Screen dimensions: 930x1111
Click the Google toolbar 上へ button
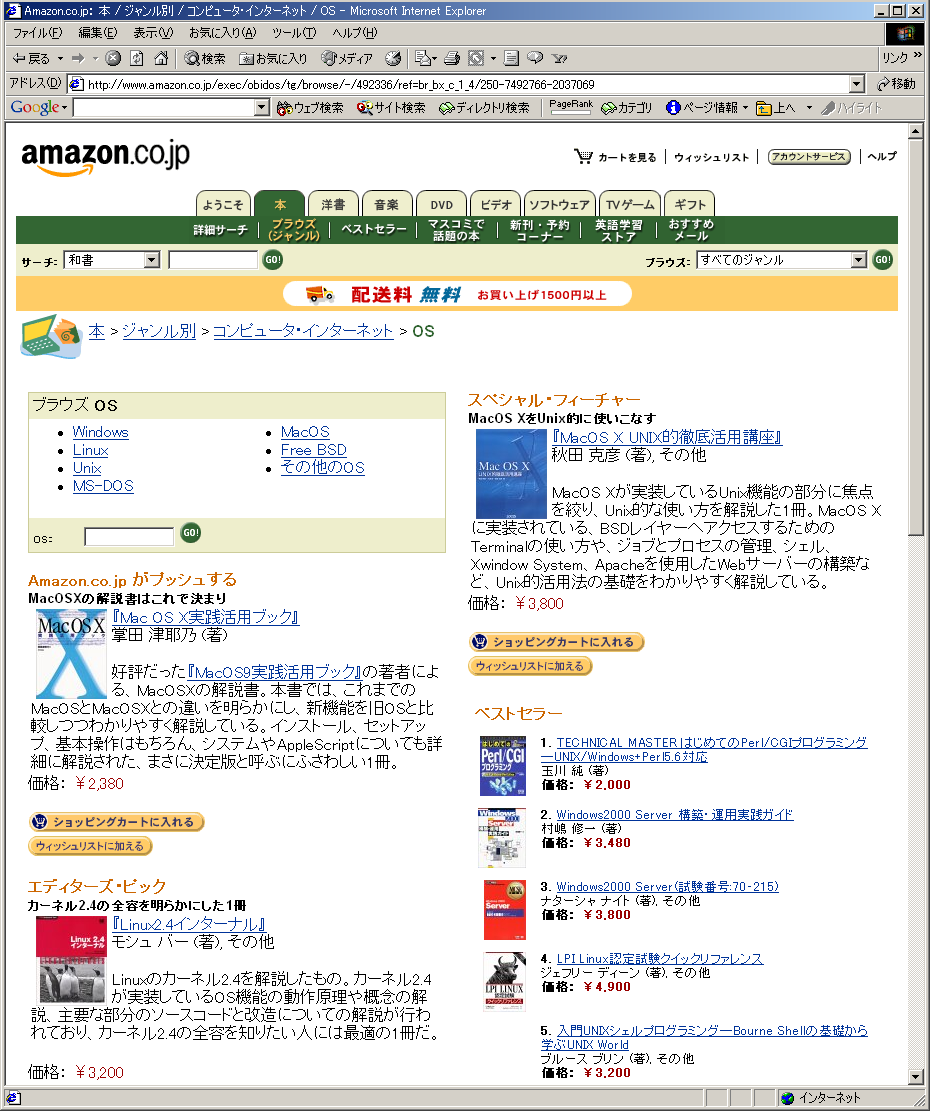pos(776,108)
